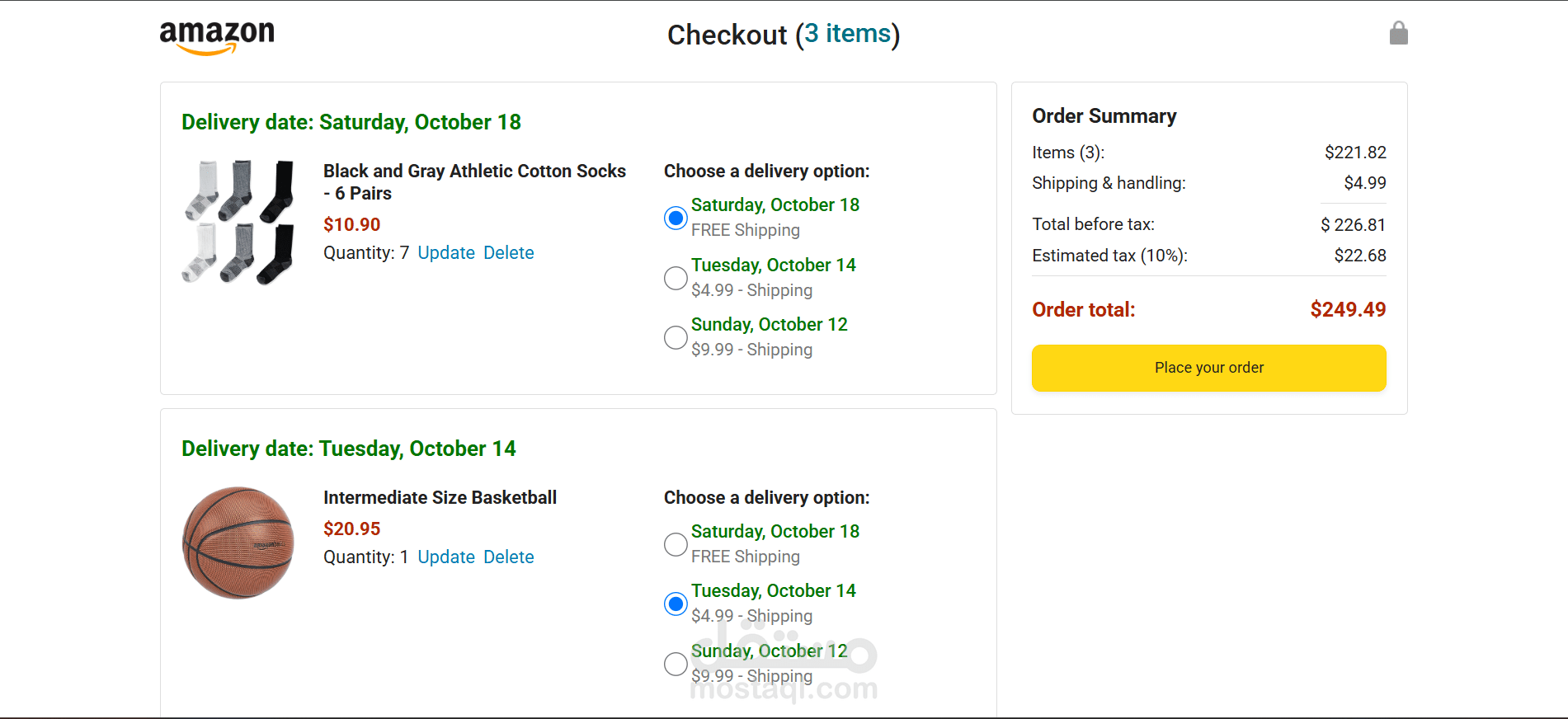Click the Order total amount $249.49
The image size is (1568, 719).
click(1348, 310)
